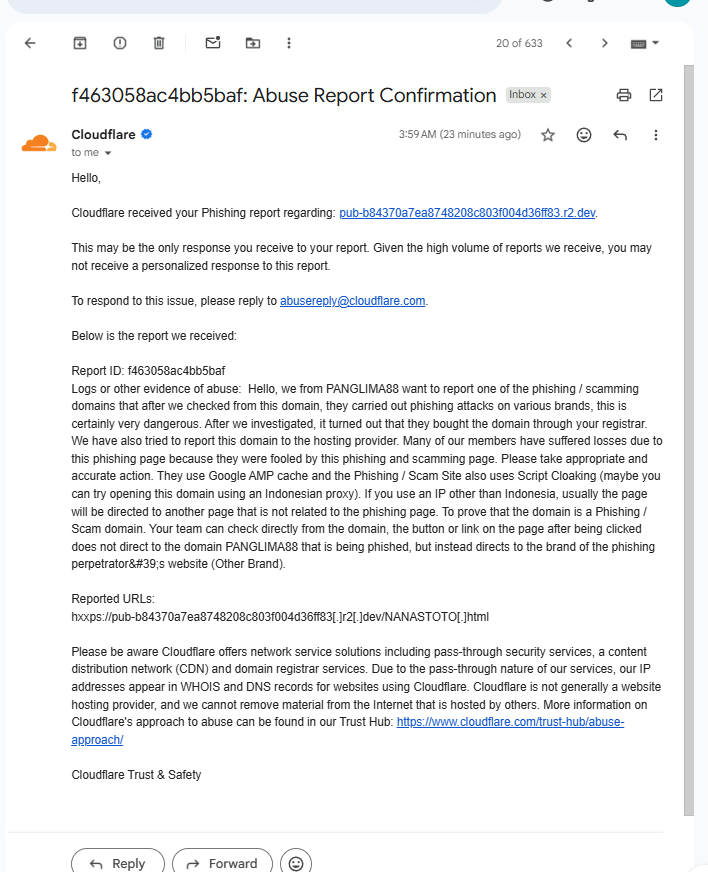Mark the email as unread

(213, 43)
